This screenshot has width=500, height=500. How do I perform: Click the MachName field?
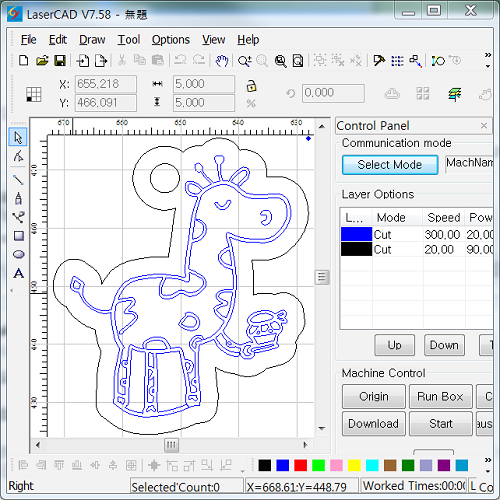point(469,163)
